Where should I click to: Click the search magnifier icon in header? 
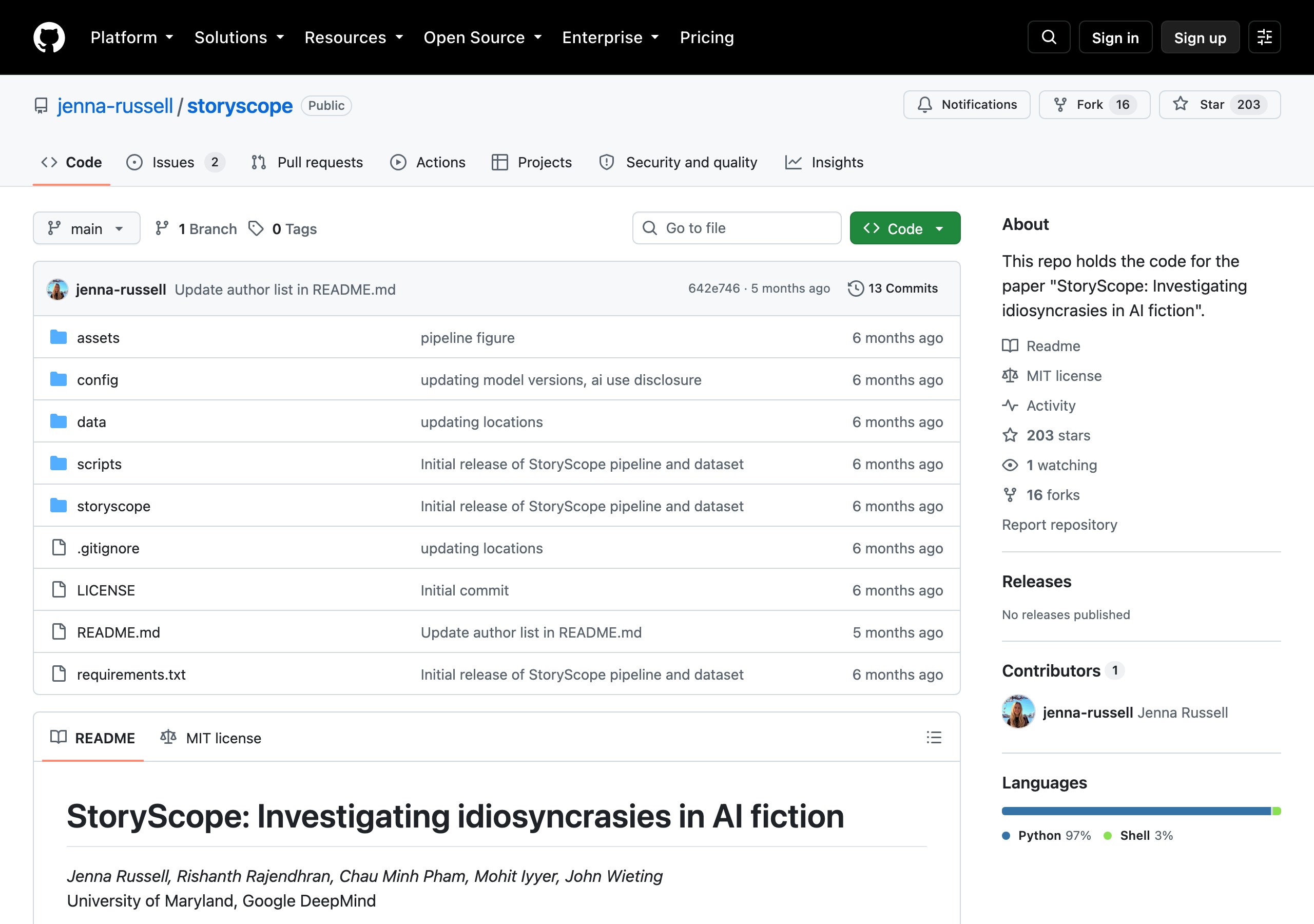tap(1049, 37)
